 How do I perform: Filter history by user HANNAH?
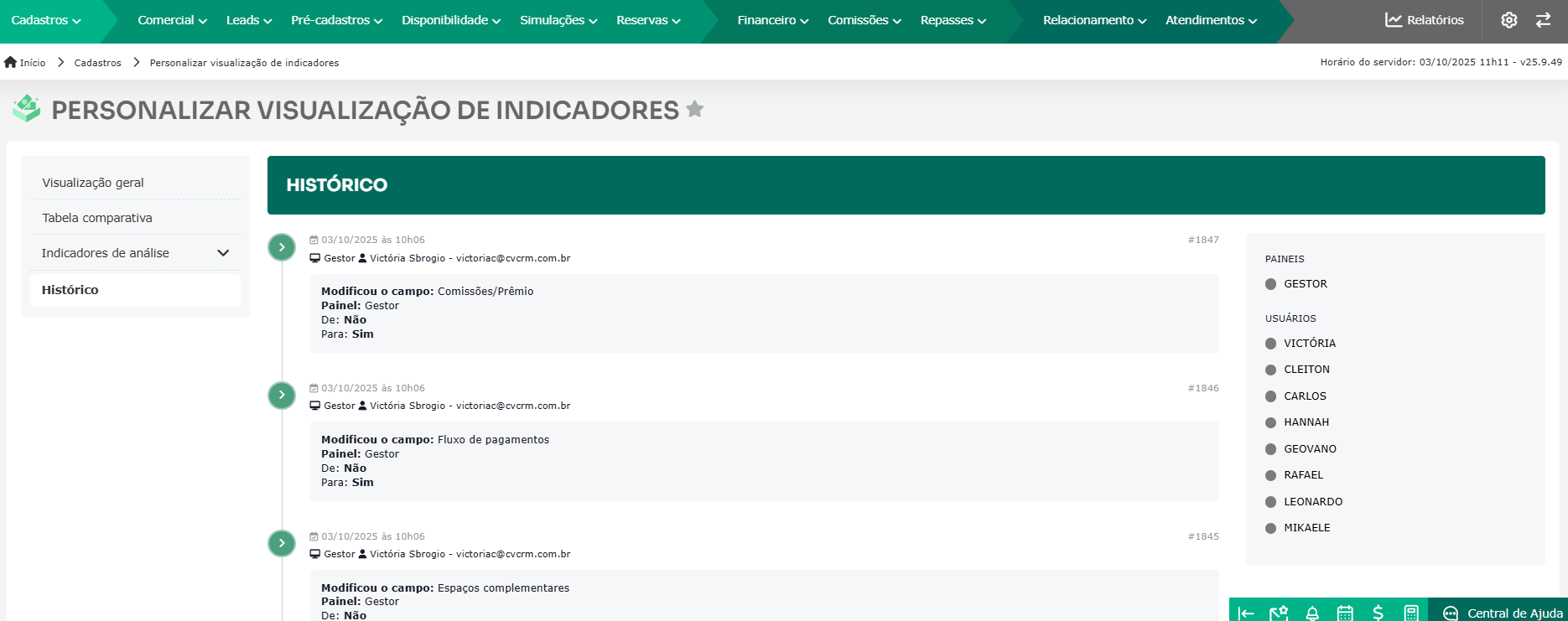pos(1297,422)
